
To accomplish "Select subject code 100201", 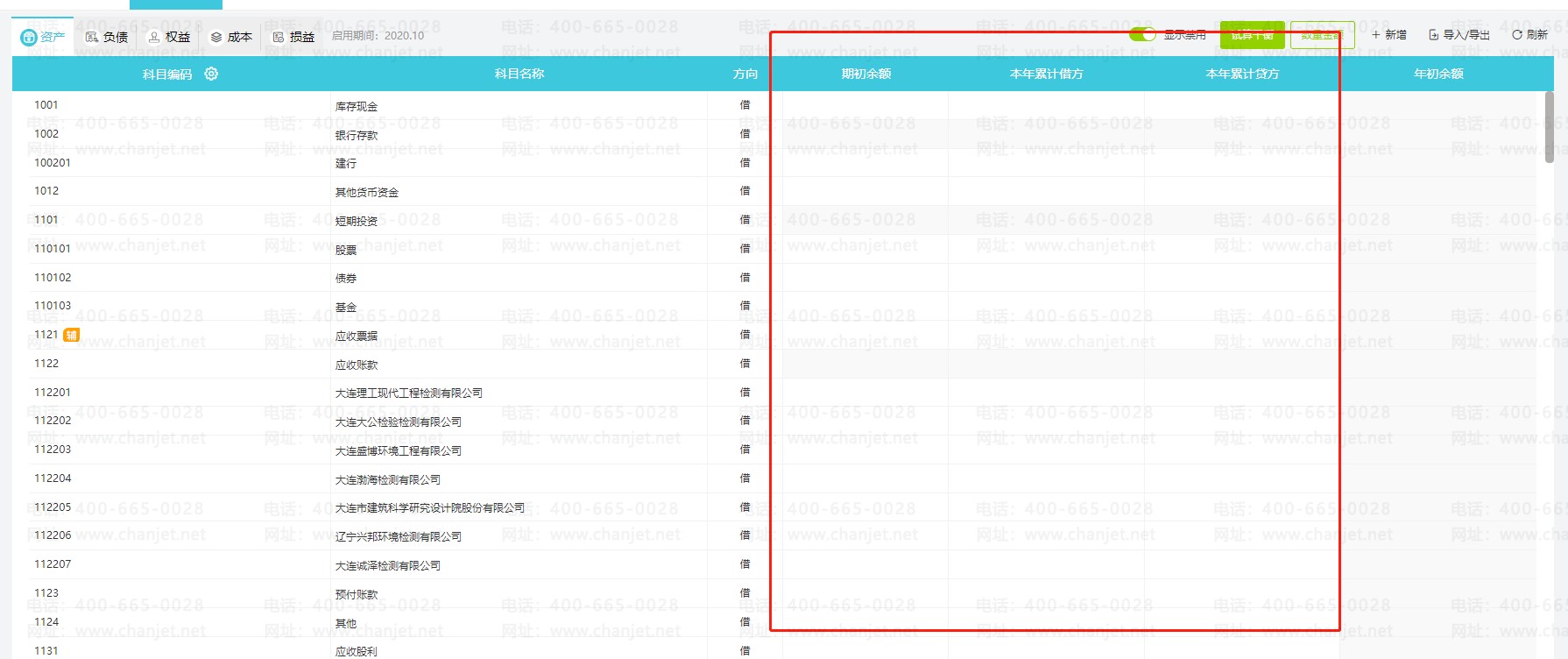I will click(53, 163).
